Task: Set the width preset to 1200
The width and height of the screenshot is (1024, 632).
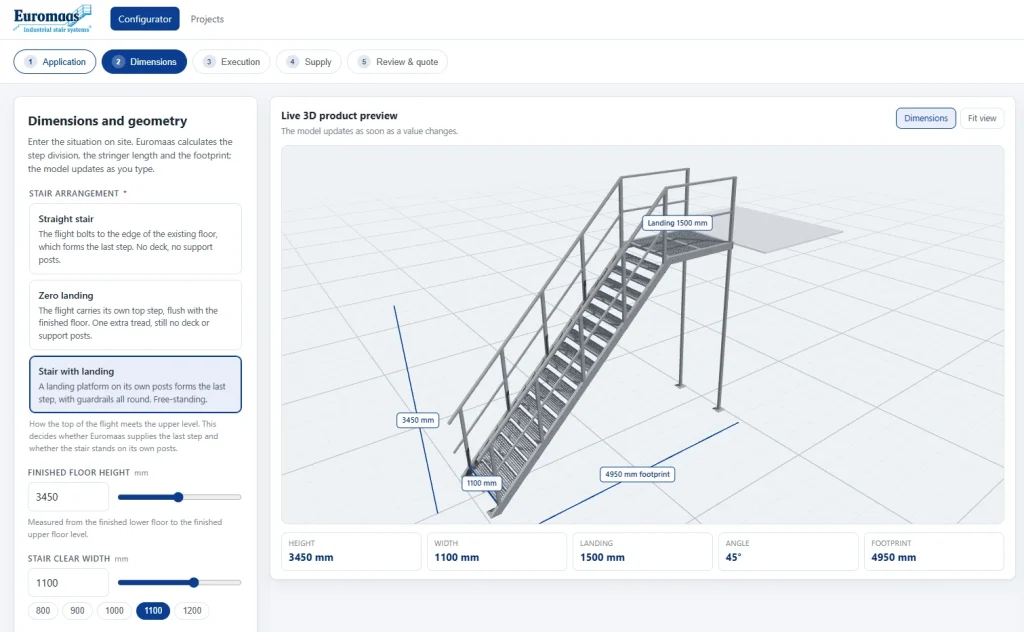Action: 192,610
